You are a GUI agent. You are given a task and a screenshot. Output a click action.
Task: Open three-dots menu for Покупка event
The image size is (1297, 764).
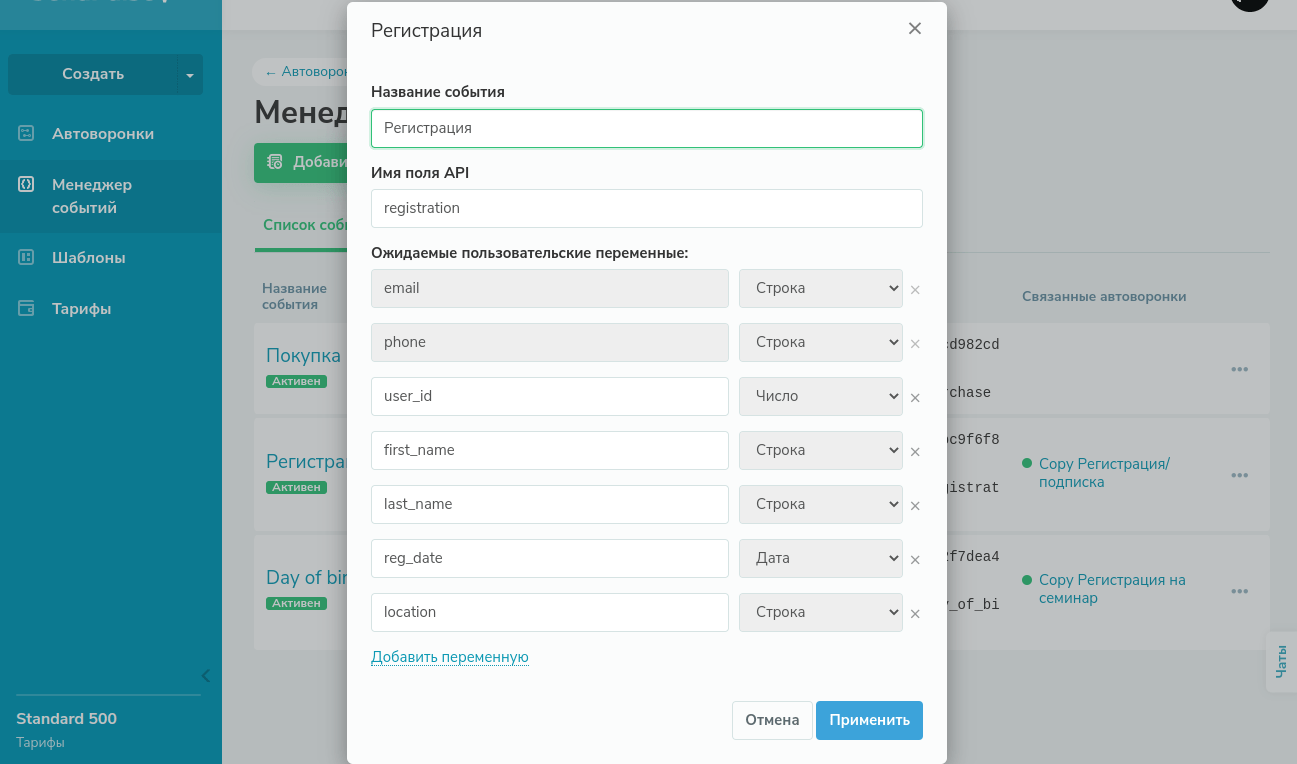point(1239,369)
